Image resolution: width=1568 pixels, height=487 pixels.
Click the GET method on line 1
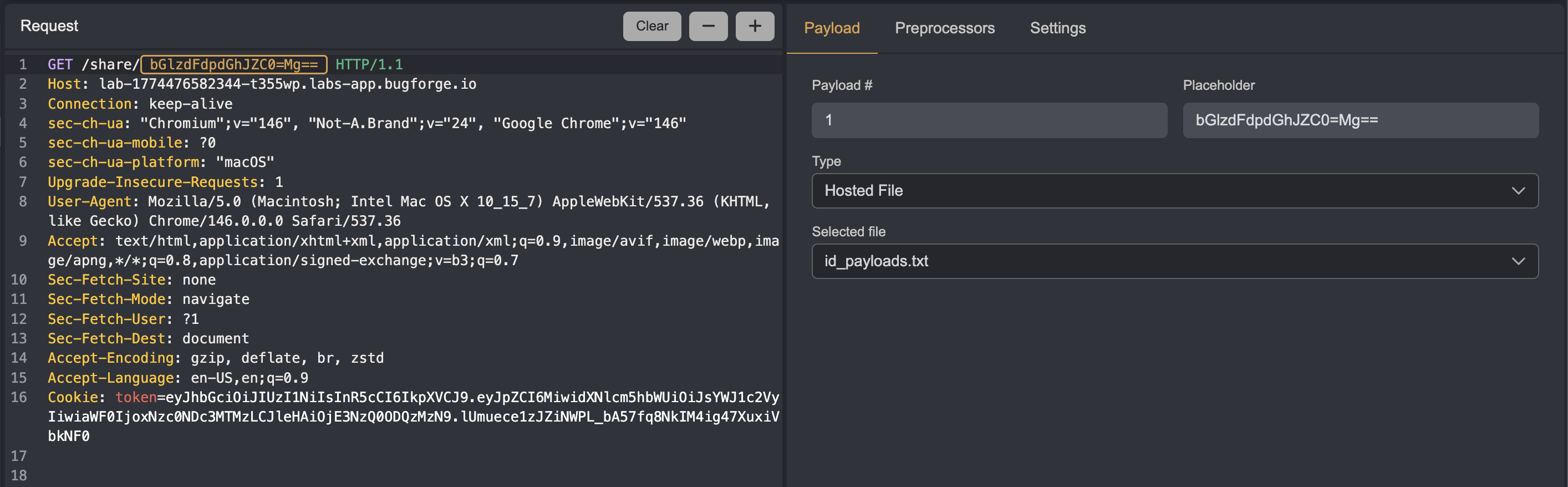(60, 64)
